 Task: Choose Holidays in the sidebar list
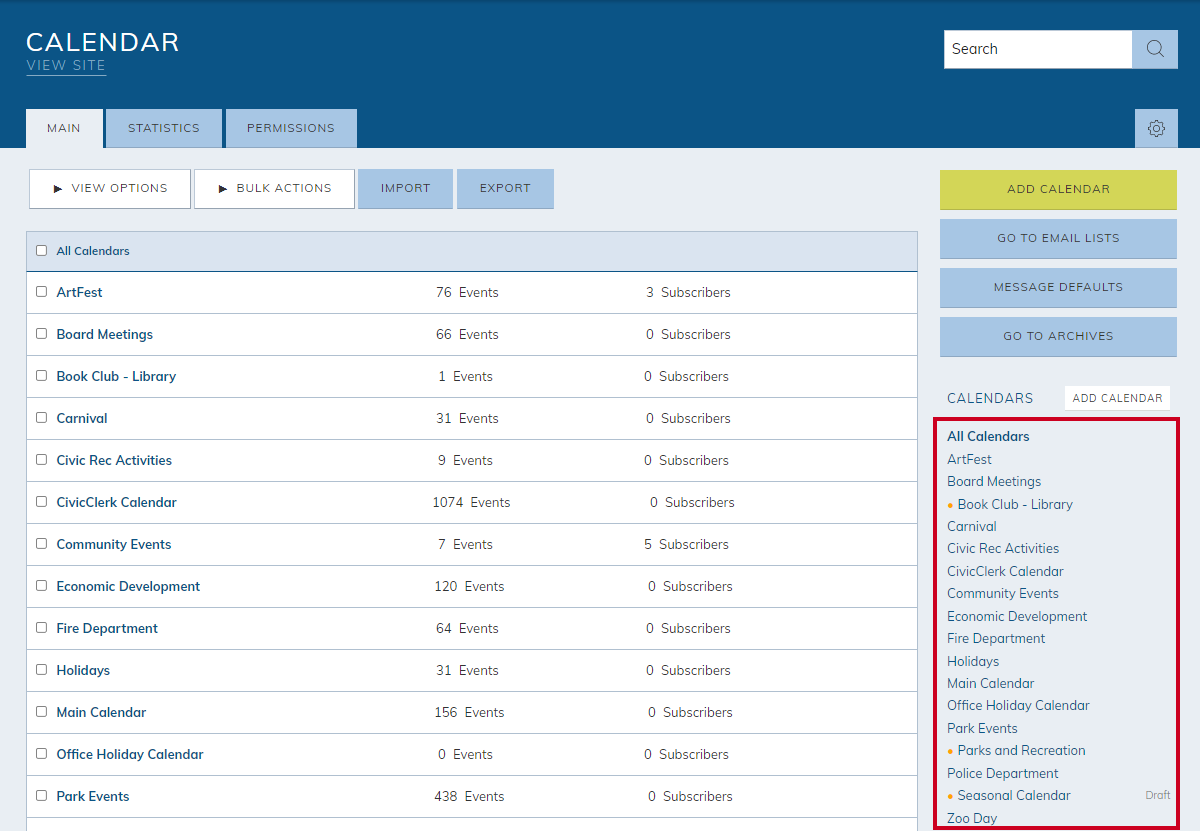coord(973,661)
